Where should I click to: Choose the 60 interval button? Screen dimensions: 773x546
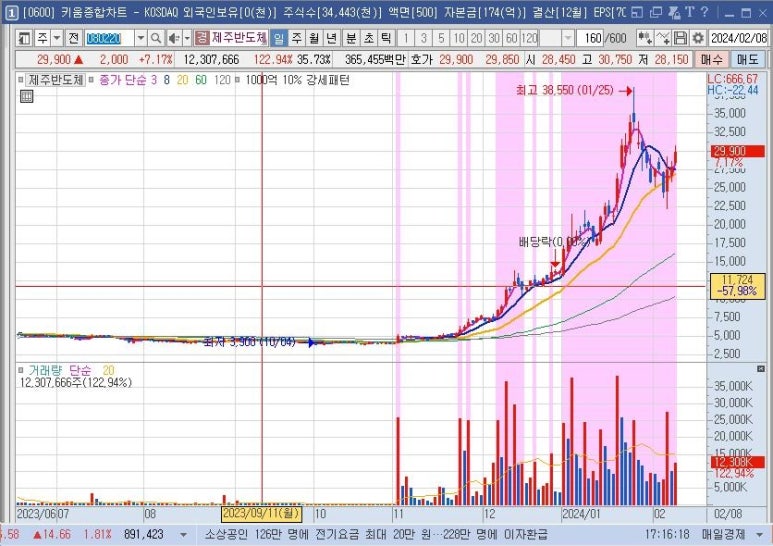click(x=512, y=38)
